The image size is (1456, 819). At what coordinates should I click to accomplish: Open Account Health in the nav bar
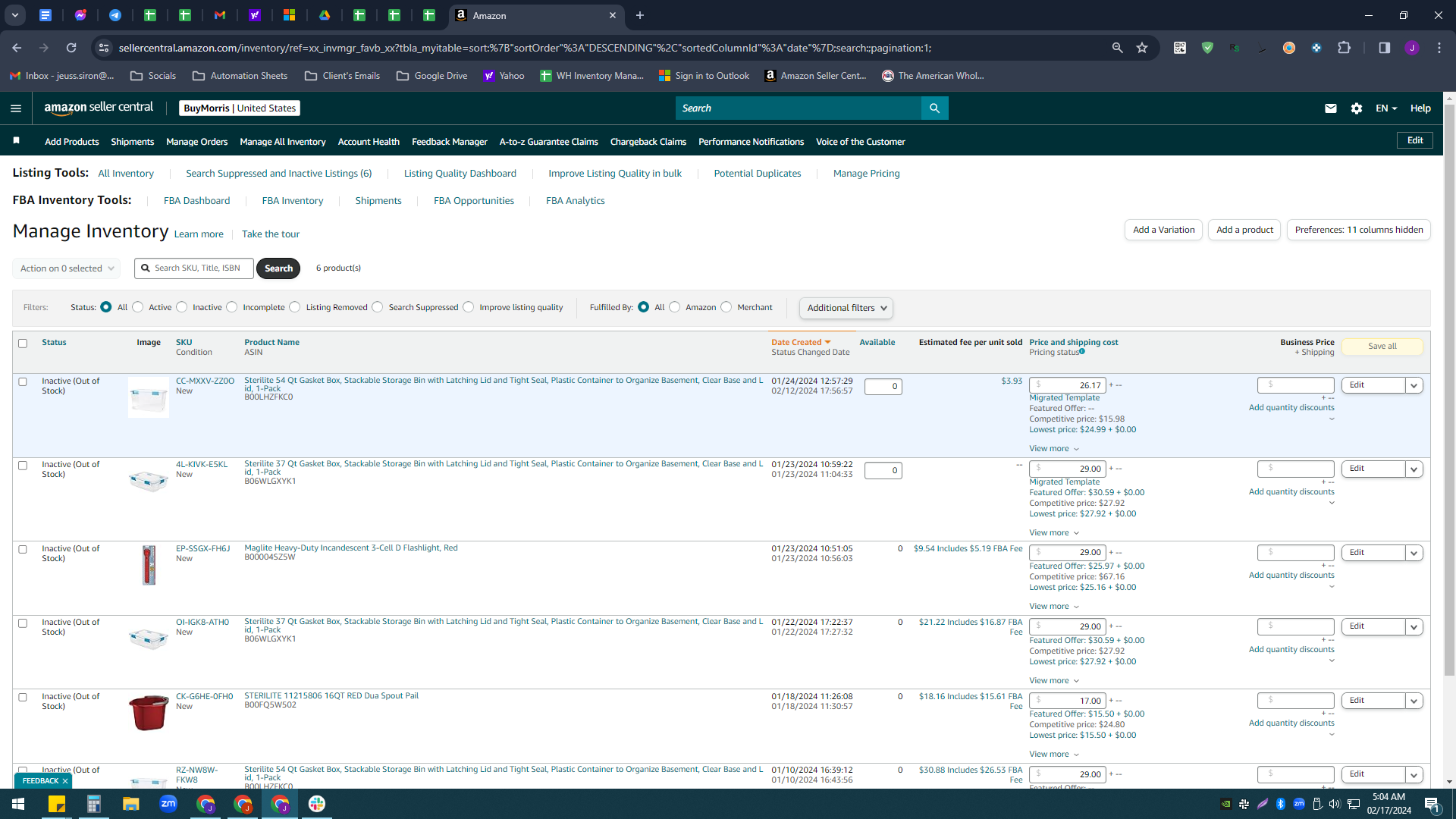(x=369, y=142)
